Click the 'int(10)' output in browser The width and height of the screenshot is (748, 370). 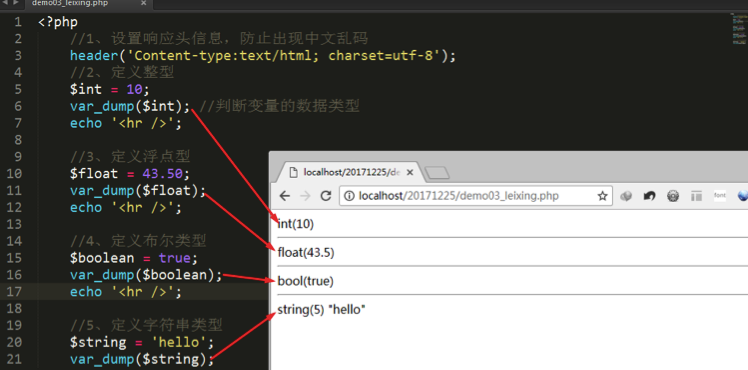296,224
